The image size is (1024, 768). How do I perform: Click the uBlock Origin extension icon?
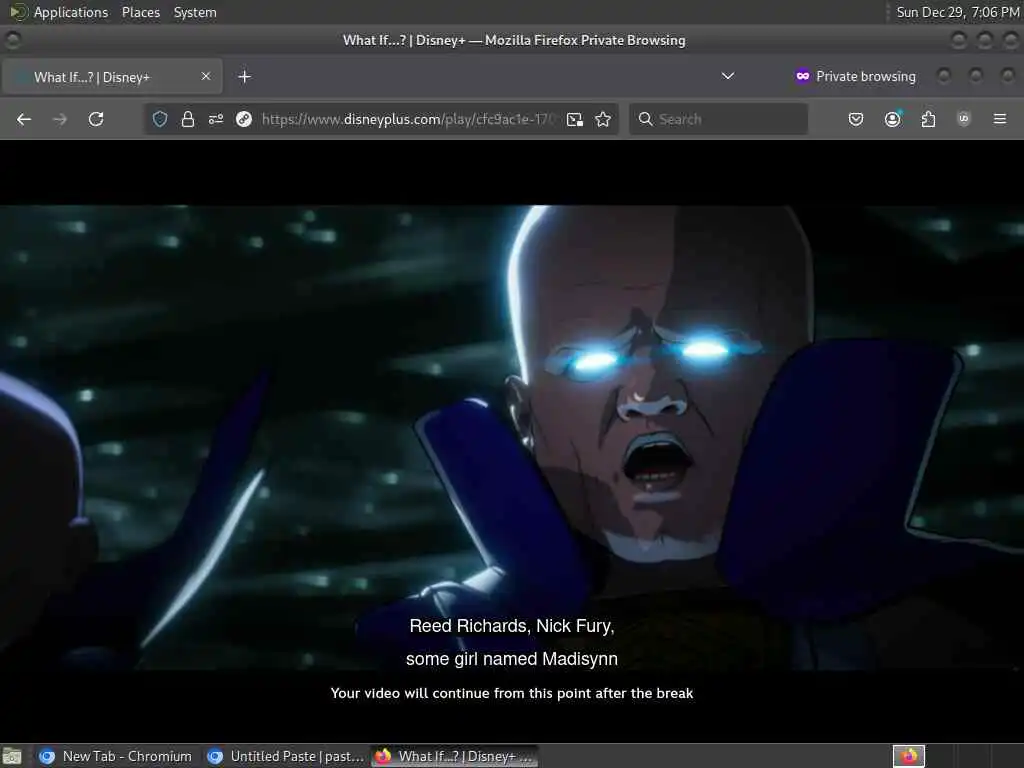click(x=964, y=119)
